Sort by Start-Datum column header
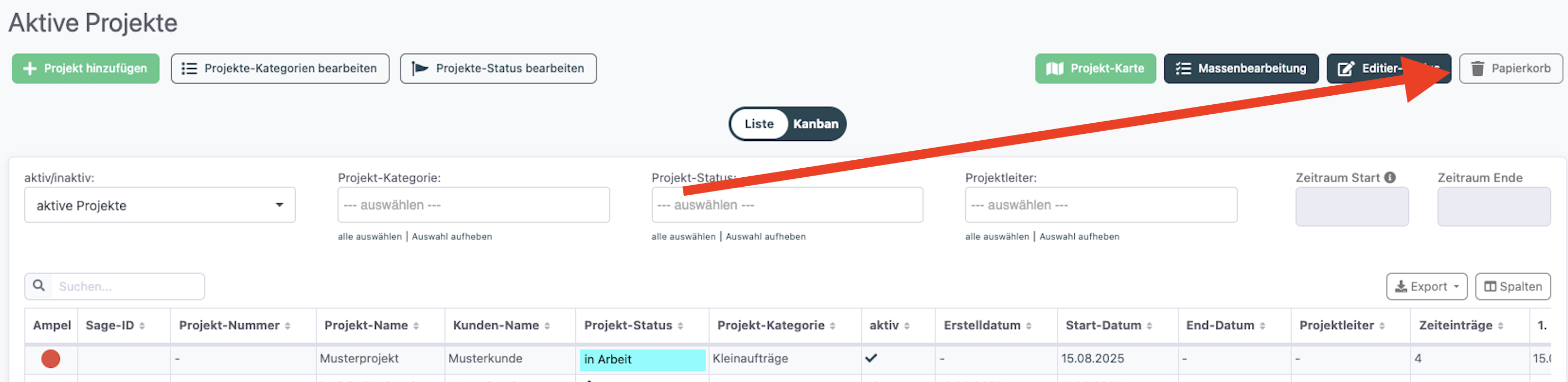 click(1103, 325)
